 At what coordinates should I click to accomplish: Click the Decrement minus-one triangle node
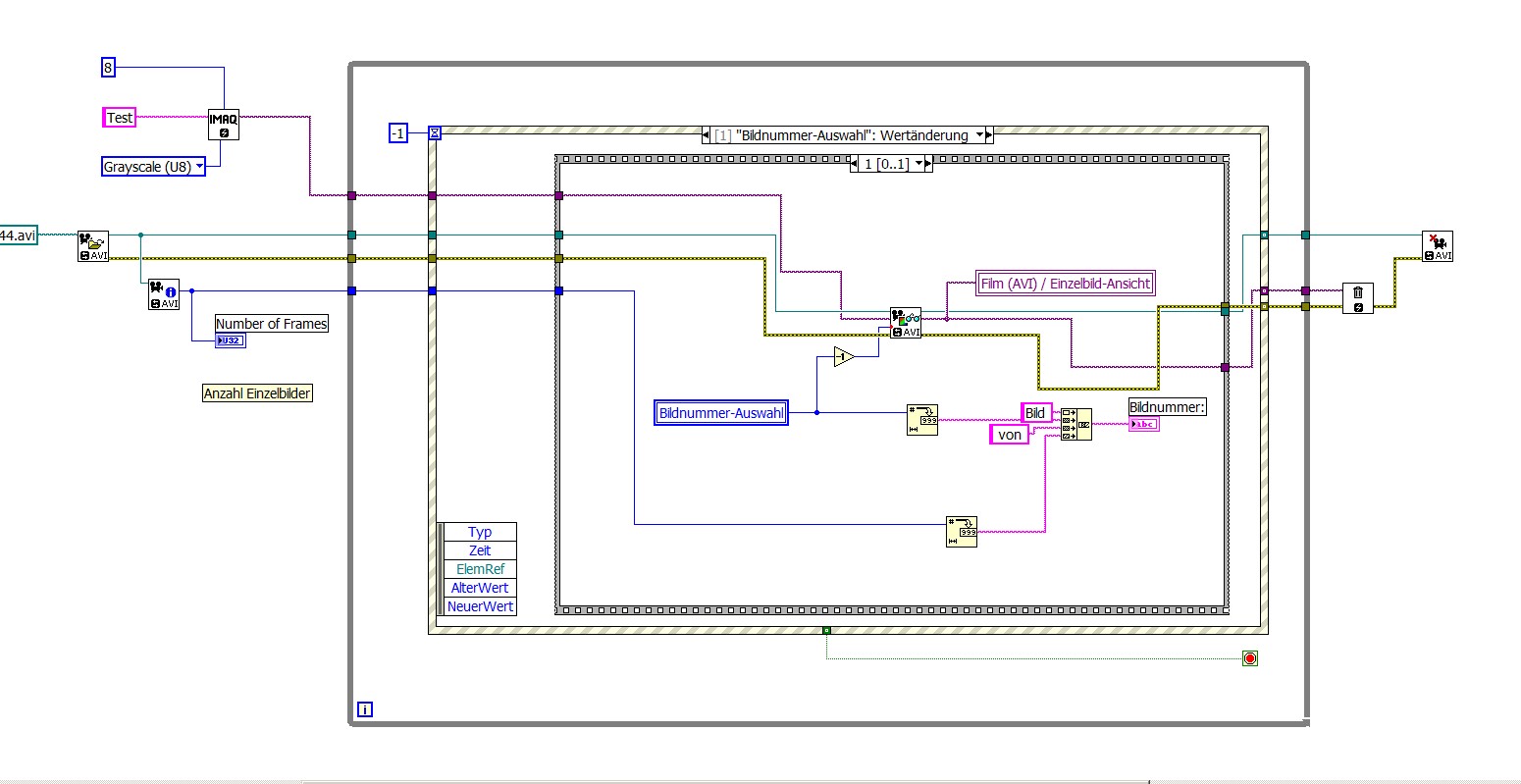coord(844,357)
